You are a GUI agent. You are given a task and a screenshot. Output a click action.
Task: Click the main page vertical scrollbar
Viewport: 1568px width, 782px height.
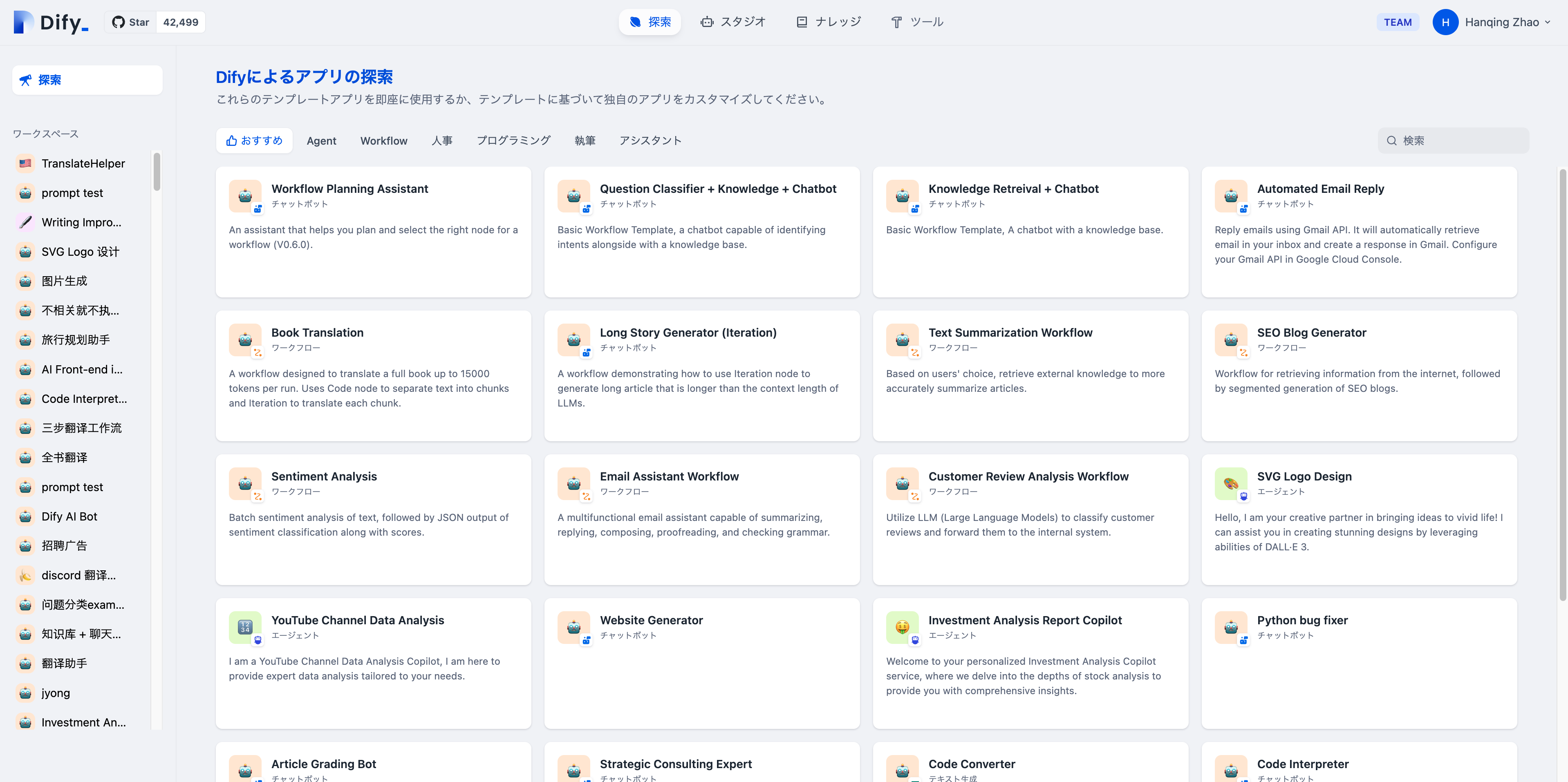1562,384
